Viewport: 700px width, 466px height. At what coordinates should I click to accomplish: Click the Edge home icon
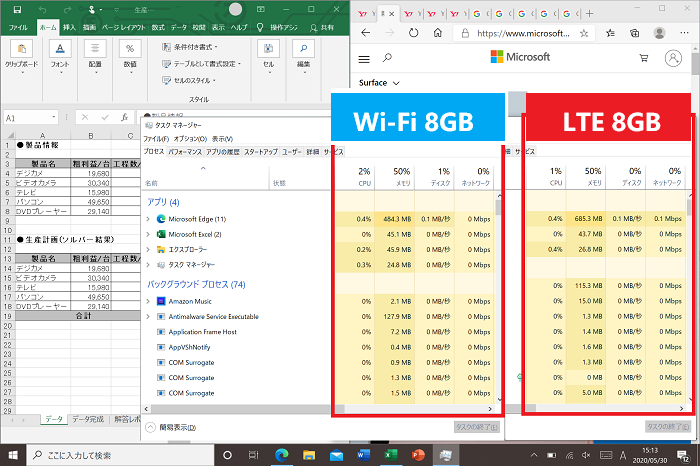[x=438, y=33]
